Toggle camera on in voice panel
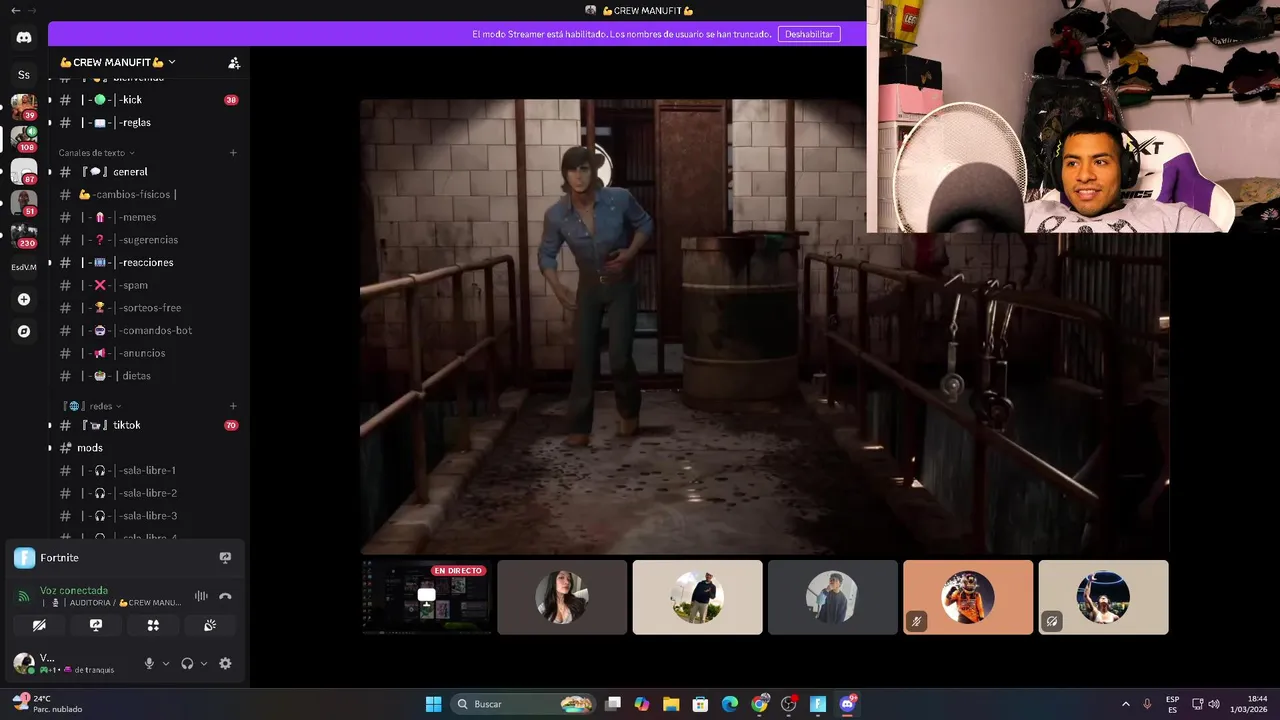The width and height of the screenshot is (1280, 720). tap(39, 625)
